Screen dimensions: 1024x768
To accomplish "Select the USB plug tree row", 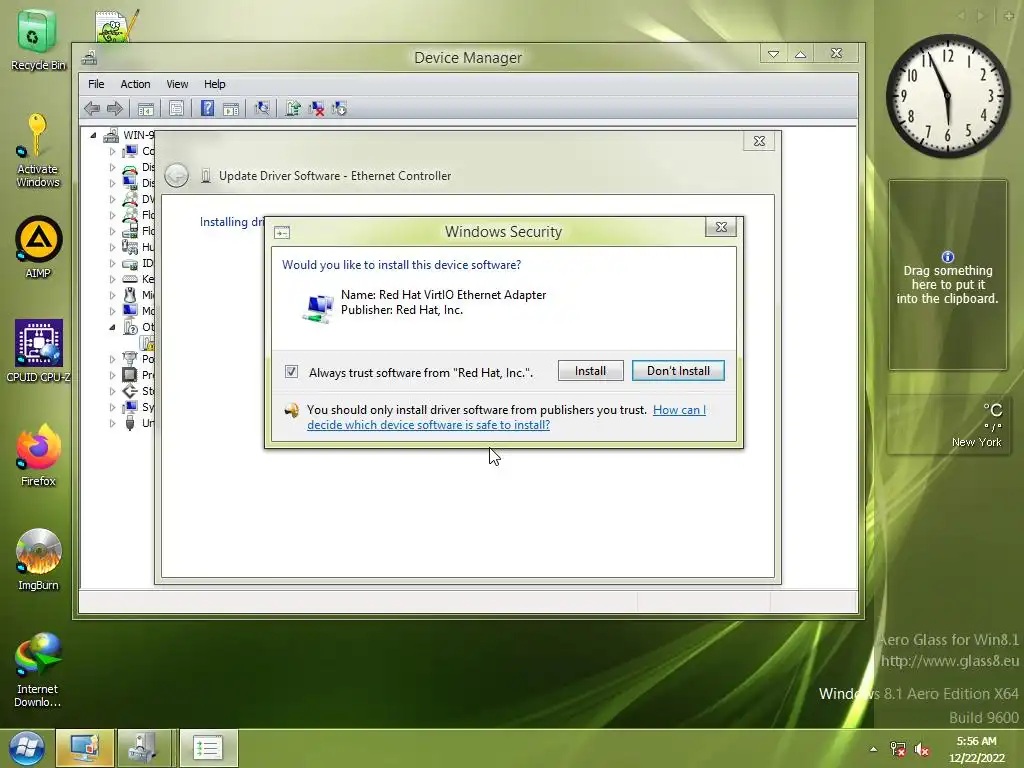I will [138, 423].
